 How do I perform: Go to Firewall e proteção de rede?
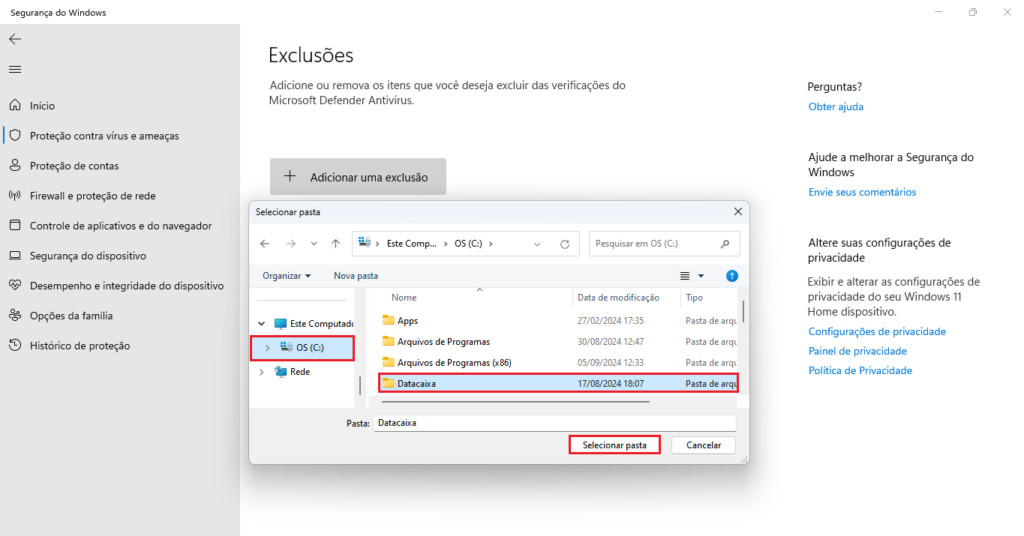coord(92,196)
